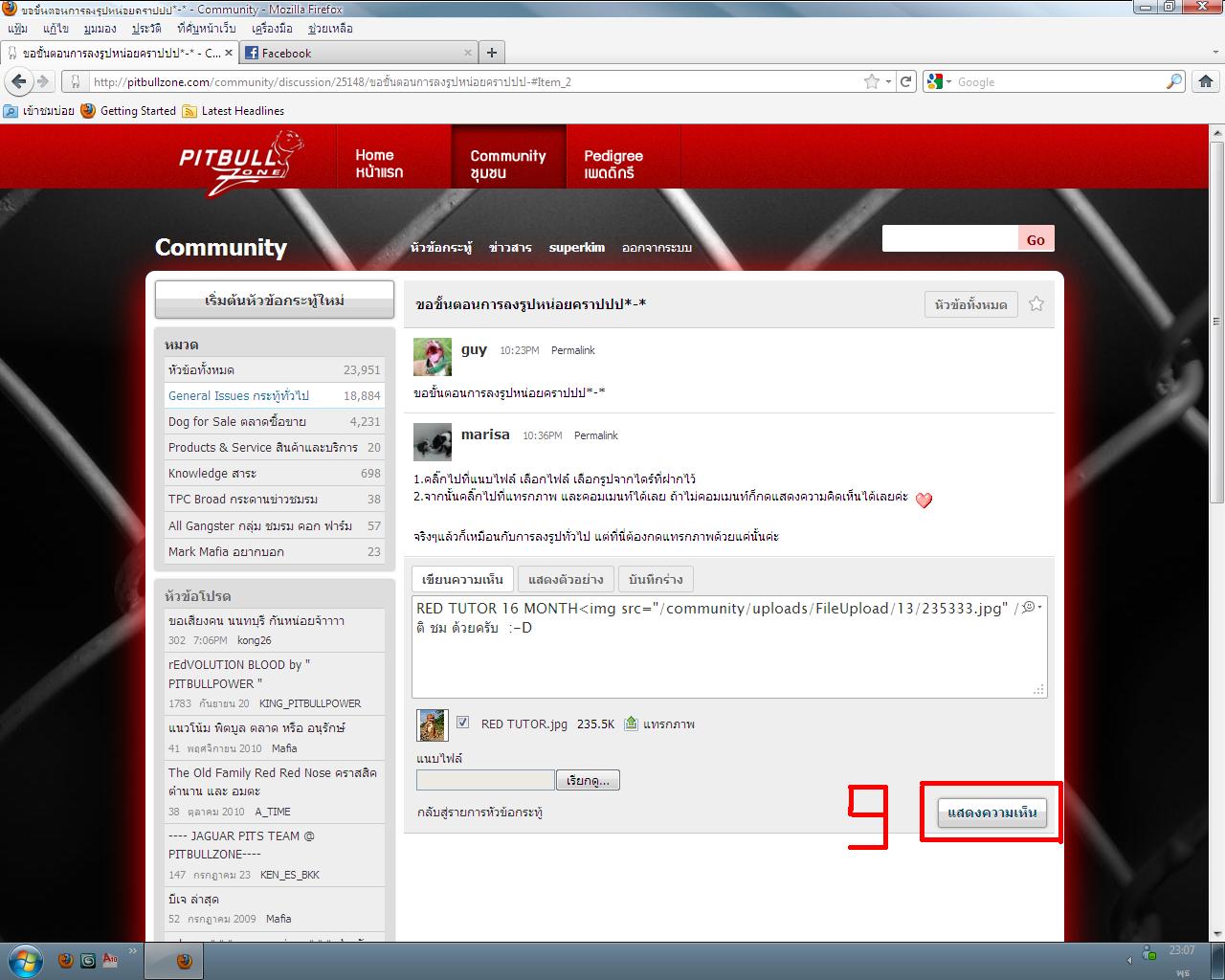Expand hidden quick launch icons chevron
This screenshot has height=980, width=1225.
(x=133, y=951)
